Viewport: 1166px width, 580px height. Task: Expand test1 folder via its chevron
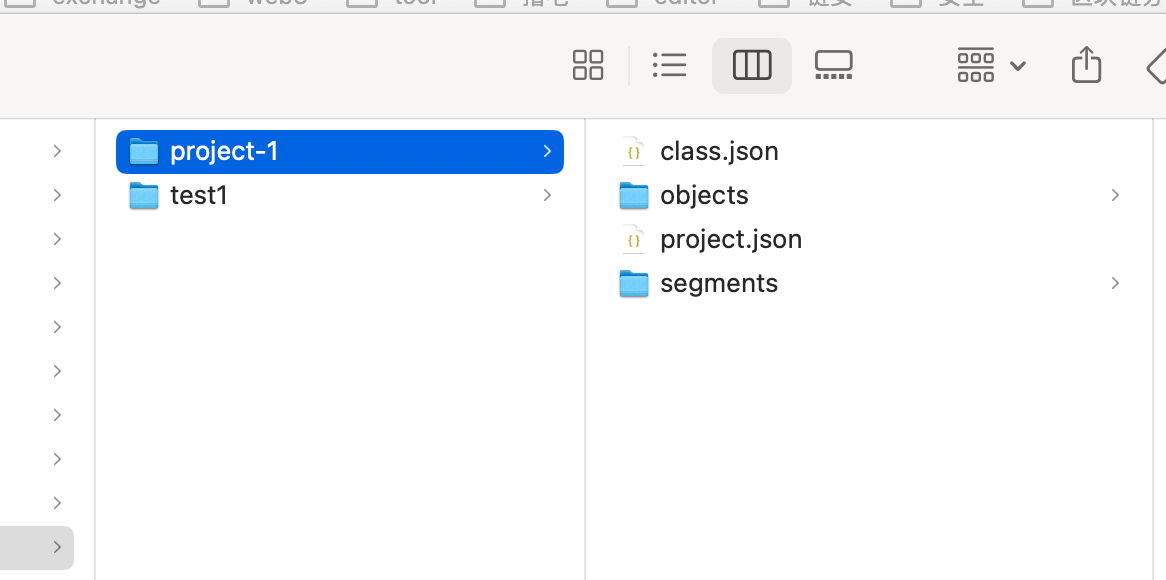pyautogui.click(x=547, y=195)
